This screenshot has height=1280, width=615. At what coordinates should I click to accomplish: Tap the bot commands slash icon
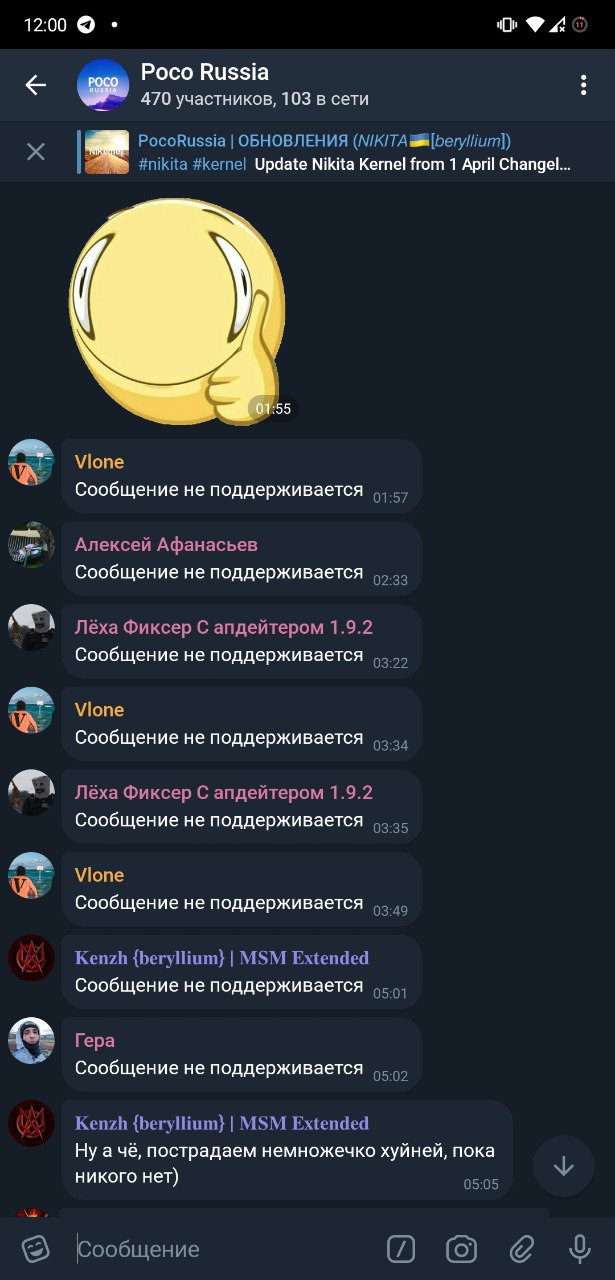401,1249
